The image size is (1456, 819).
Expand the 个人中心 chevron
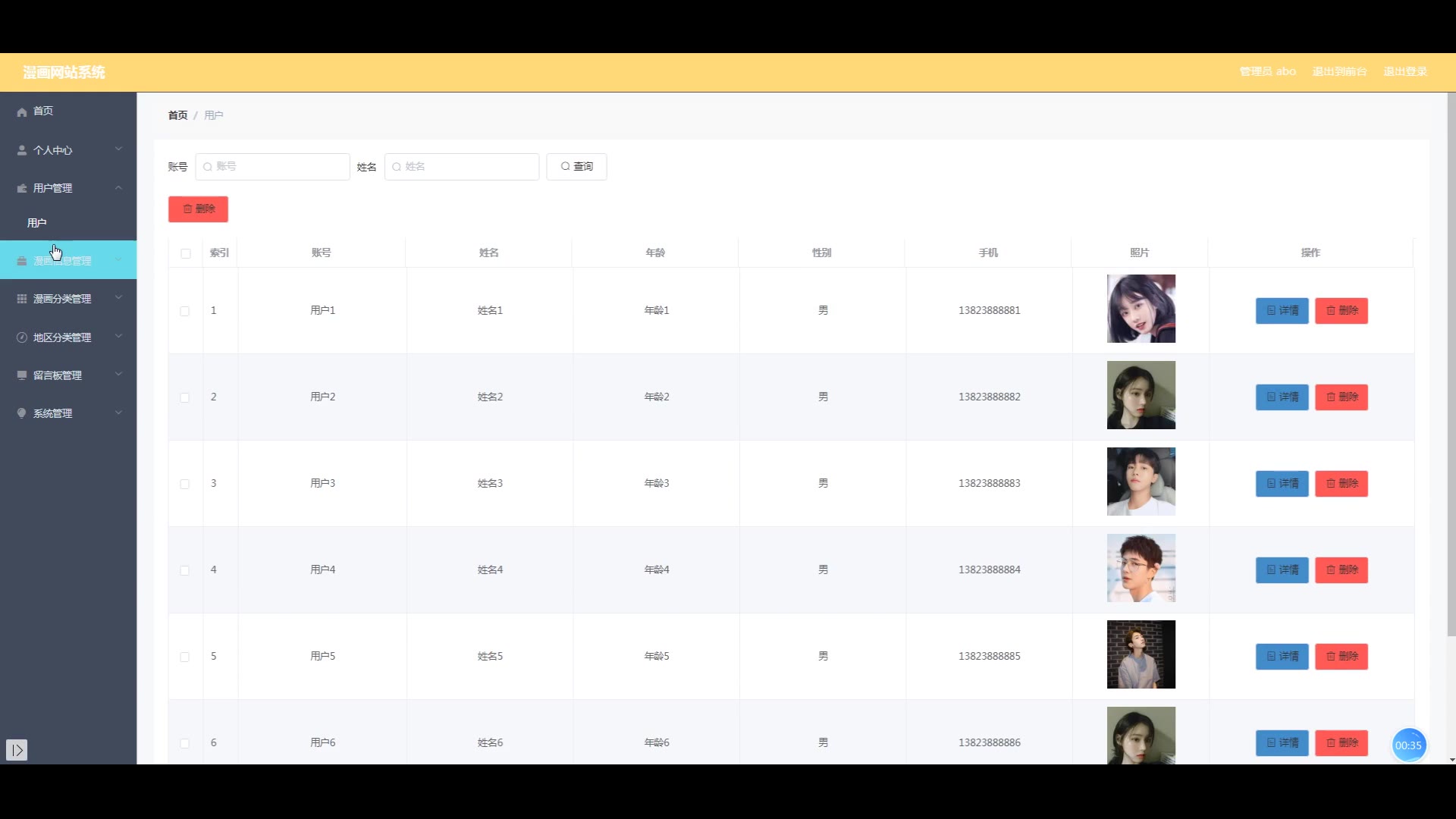point(118,149)
